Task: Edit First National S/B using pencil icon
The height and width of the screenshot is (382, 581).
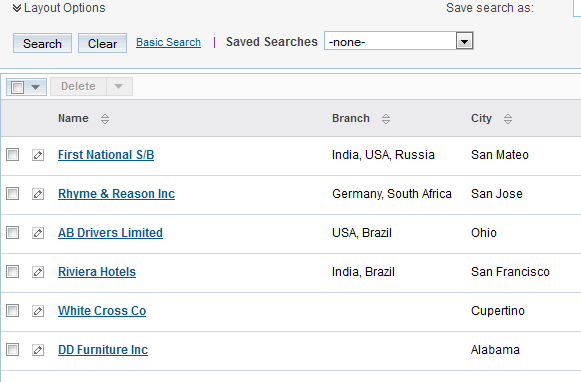Action: click(x=38, y=155)
